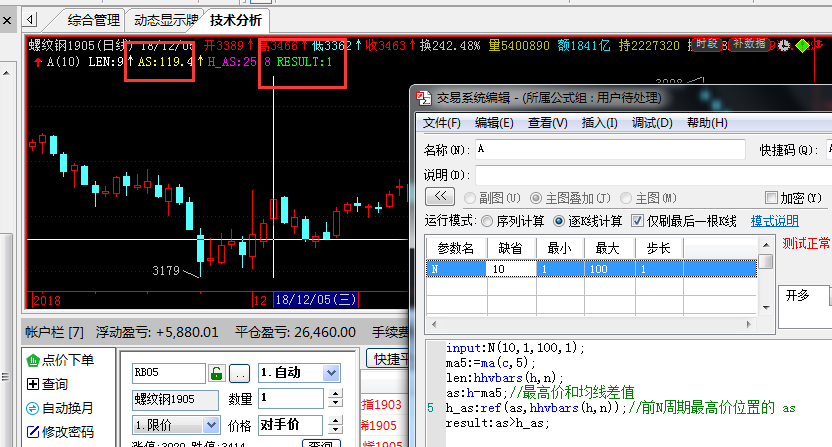
Task: Click the 18/12/05(三) date marker
Action: [x=316, y=300]
